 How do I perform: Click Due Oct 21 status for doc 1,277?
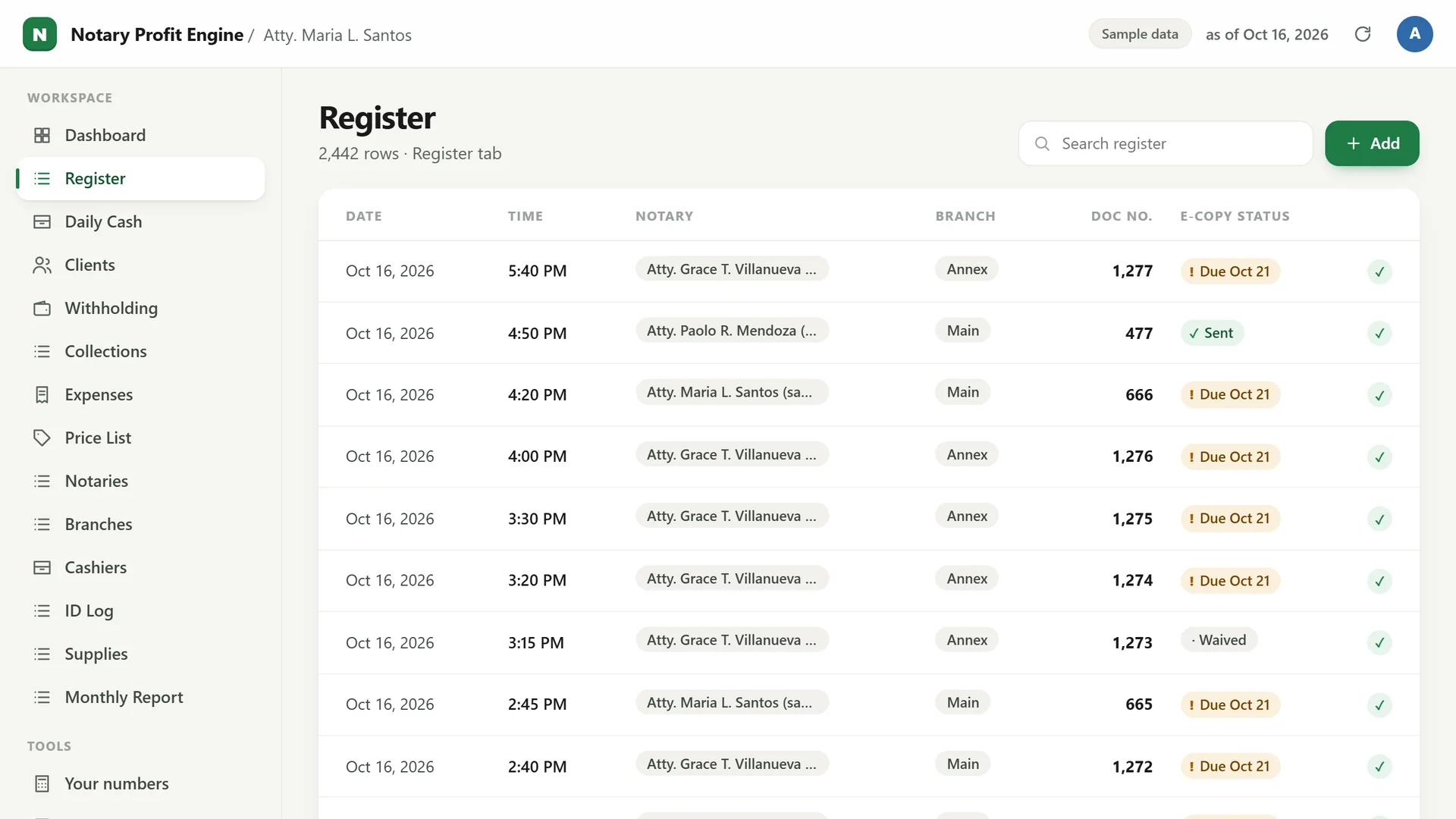[x=1230, y=271]
